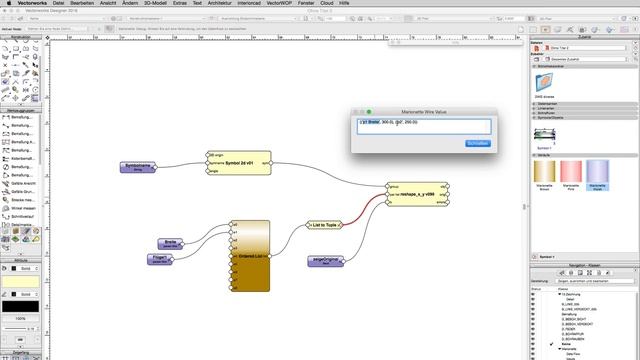This screenshot has width=640, height=360.
Task: Toggle visibility of Marionette class
Action: pos(533,349)
